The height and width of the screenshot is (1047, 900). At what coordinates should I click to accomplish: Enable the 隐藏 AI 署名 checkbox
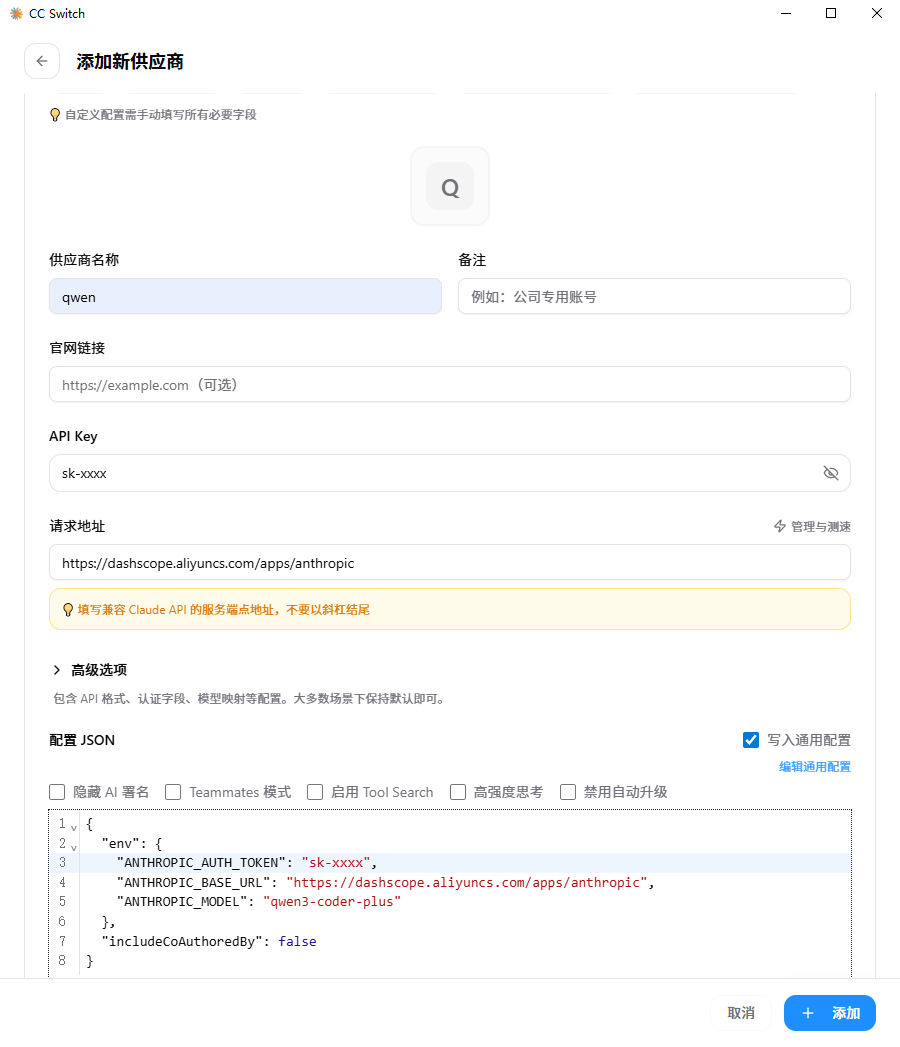[x=58, y=792]
